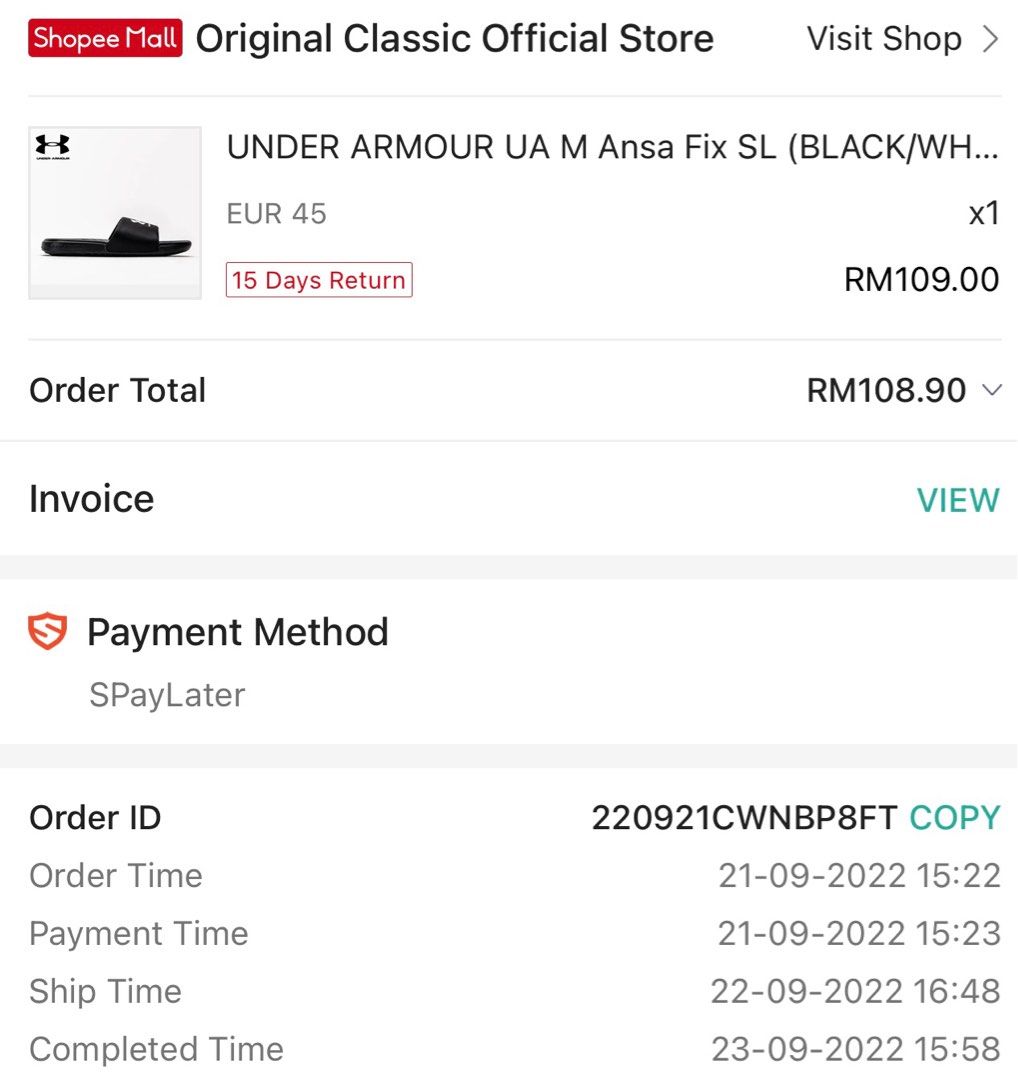Open the Original Classic Official Store name
Screen dimensions: 1018x1080
455,39
